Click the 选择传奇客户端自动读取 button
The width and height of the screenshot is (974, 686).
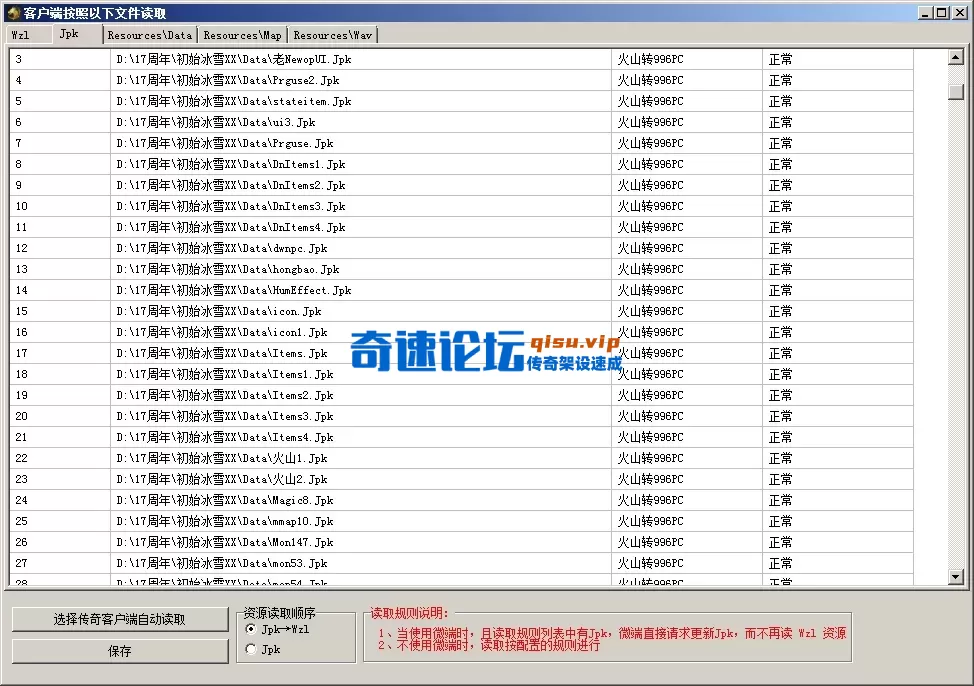pyautogui.click(x=119, y=618)
